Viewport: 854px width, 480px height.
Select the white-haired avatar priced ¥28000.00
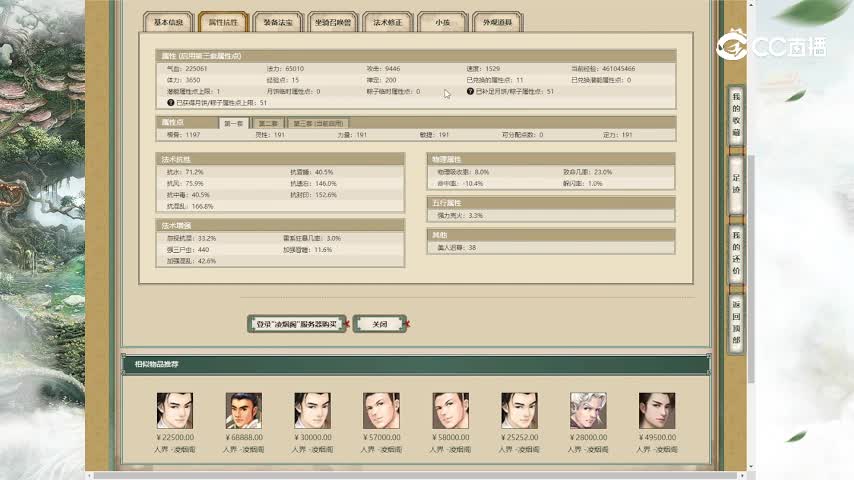click(588, 411)
